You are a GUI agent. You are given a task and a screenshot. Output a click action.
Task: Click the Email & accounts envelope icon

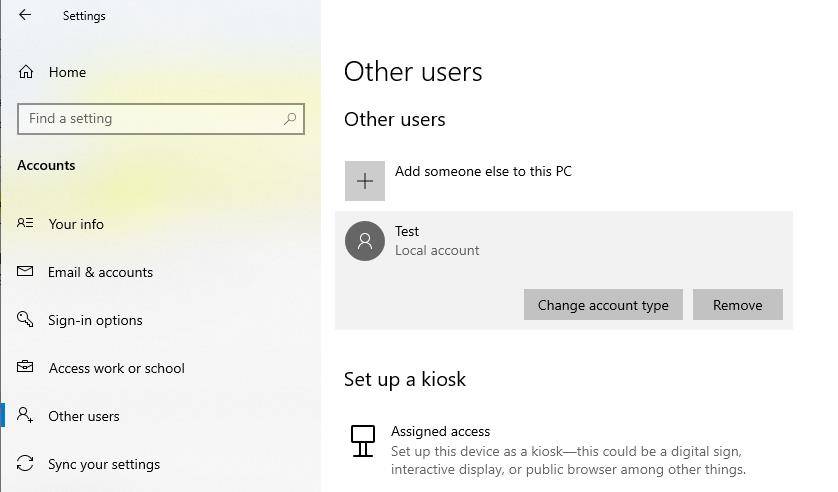point(26,272)
